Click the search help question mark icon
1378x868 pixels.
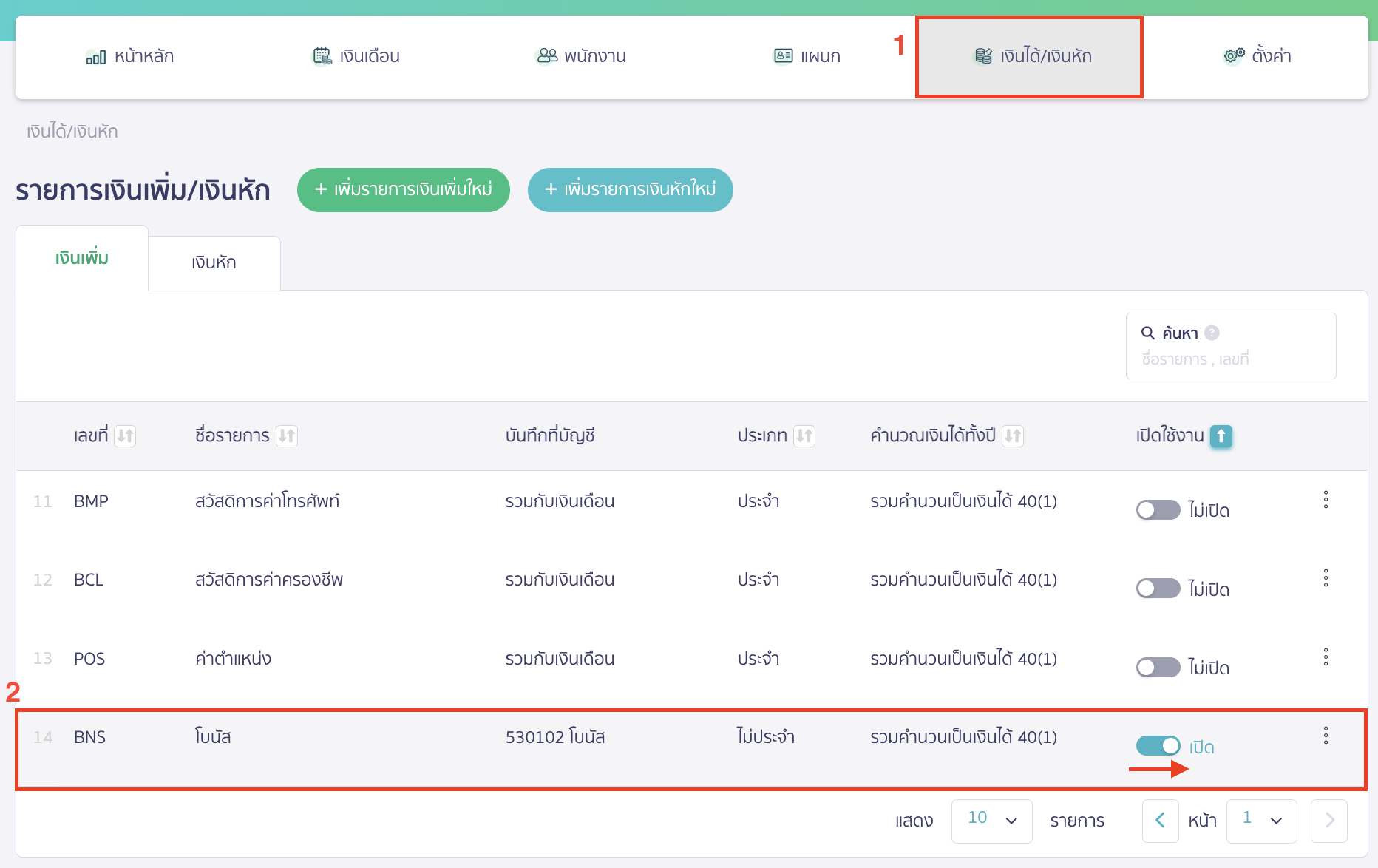[1212, 333]
